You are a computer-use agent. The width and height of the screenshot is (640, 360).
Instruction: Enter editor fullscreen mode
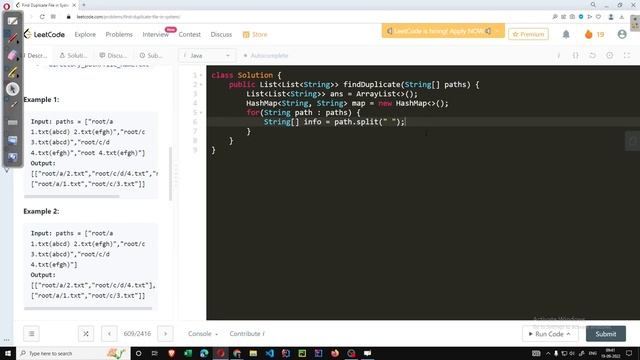[627, 56]
